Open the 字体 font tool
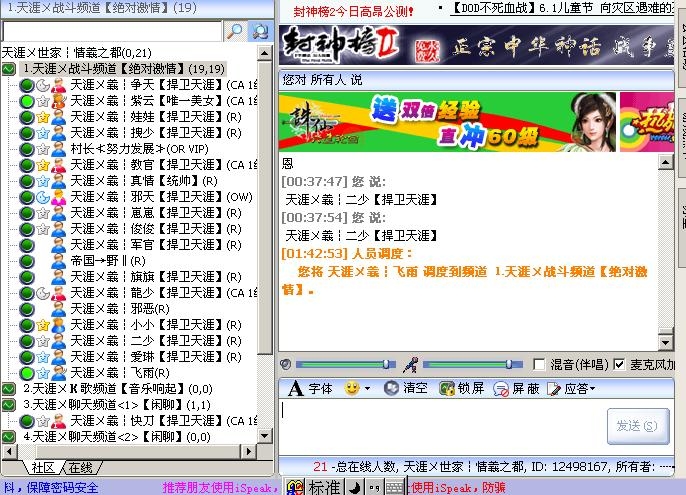This screenshot has height=495, width=686. click(310, 388)
